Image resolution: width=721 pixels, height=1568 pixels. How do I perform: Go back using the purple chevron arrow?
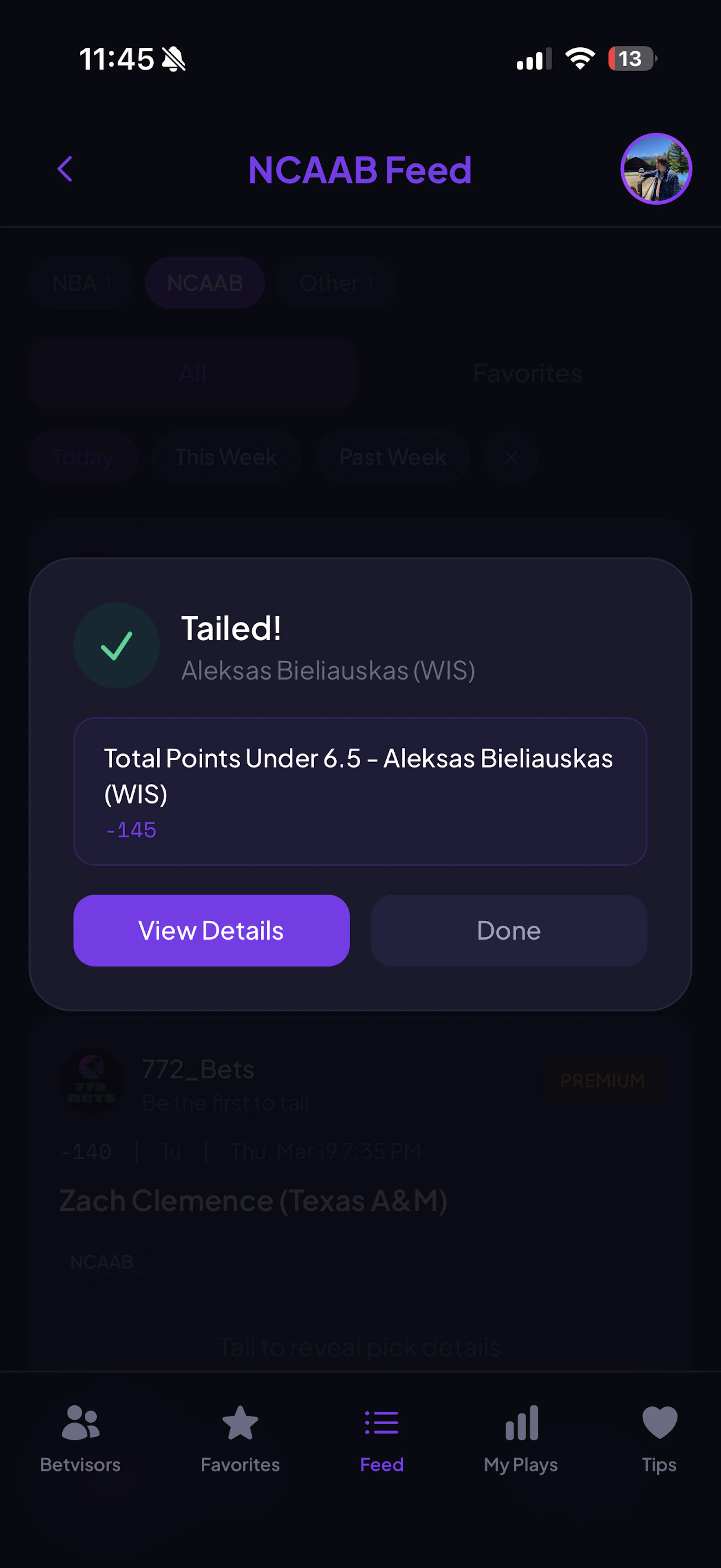(65, 169)
